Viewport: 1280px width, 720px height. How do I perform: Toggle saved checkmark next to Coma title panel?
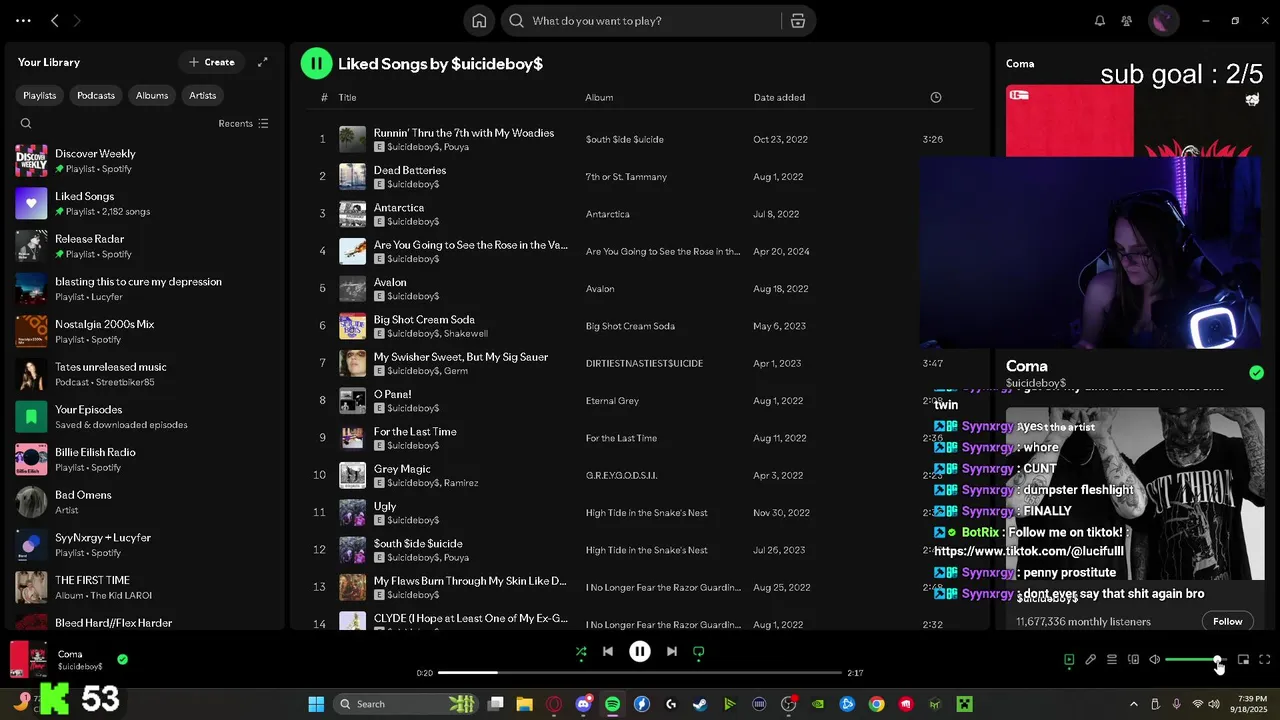click(x=1256, y=373)
